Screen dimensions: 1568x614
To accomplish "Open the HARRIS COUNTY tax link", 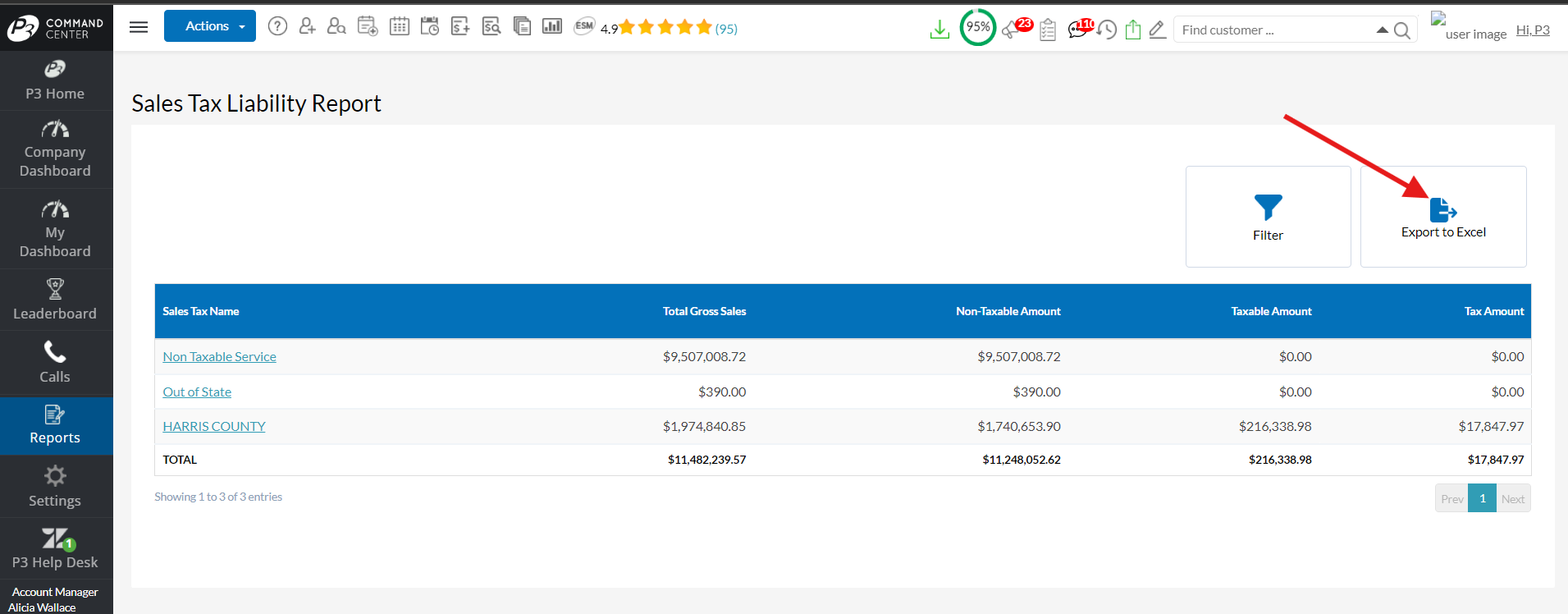I will (x=214, y=426).
